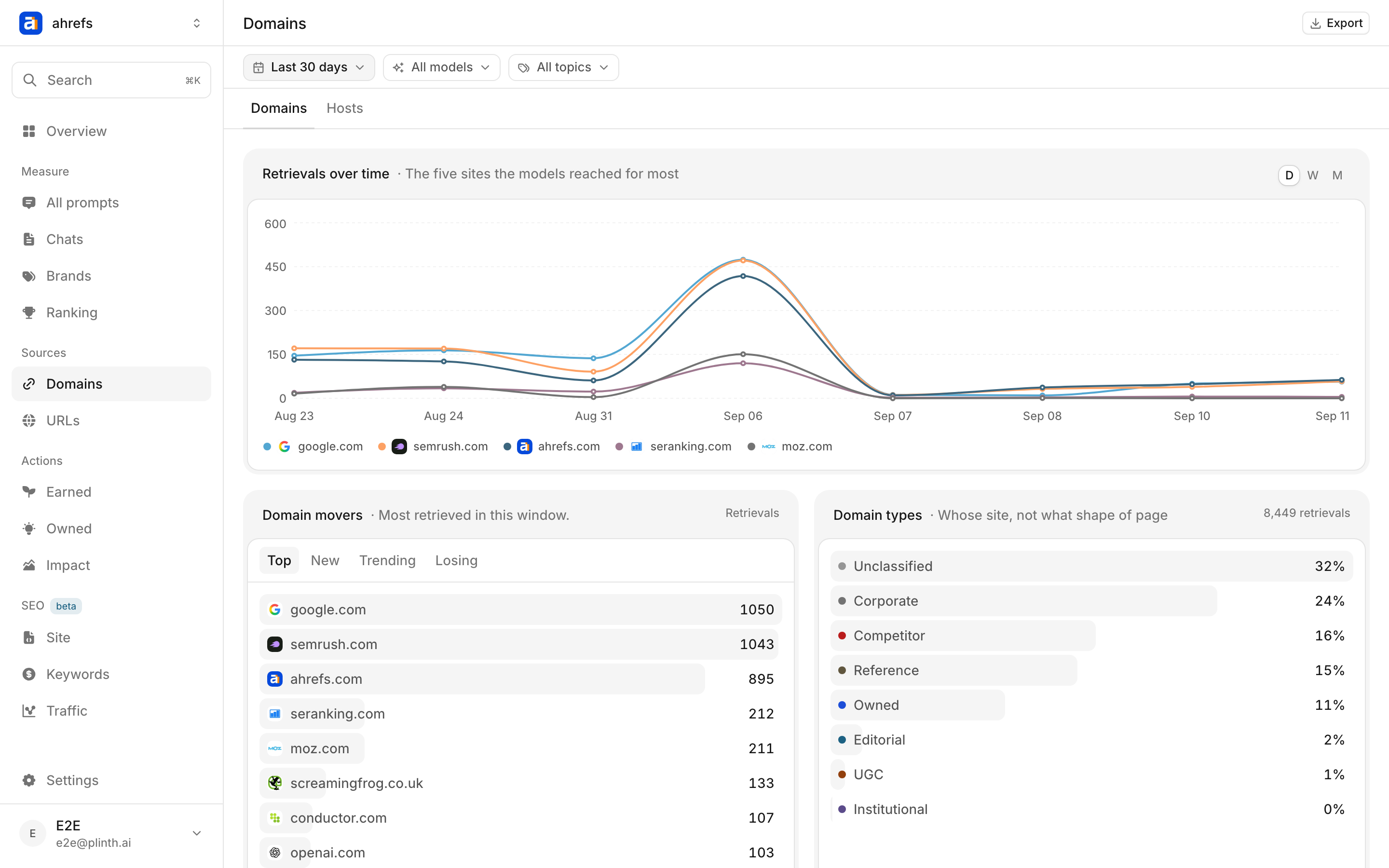Click the All prompts chat icon
This screenshot has height=868, width=1389.
[x=29, y=203]
